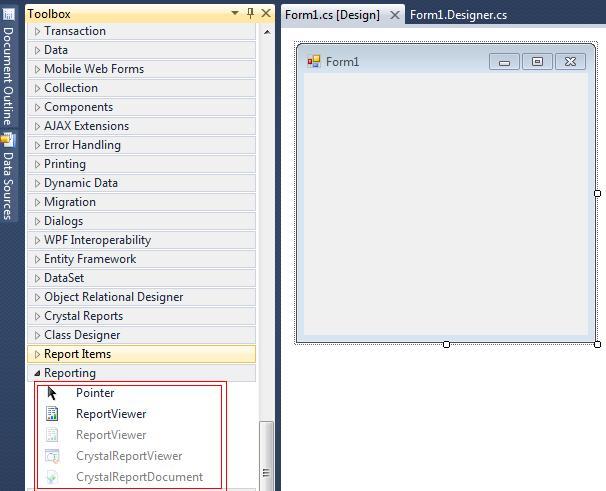Click the Form1 bottom-edge resize handle
606x491 pixels.
point(446,344)
